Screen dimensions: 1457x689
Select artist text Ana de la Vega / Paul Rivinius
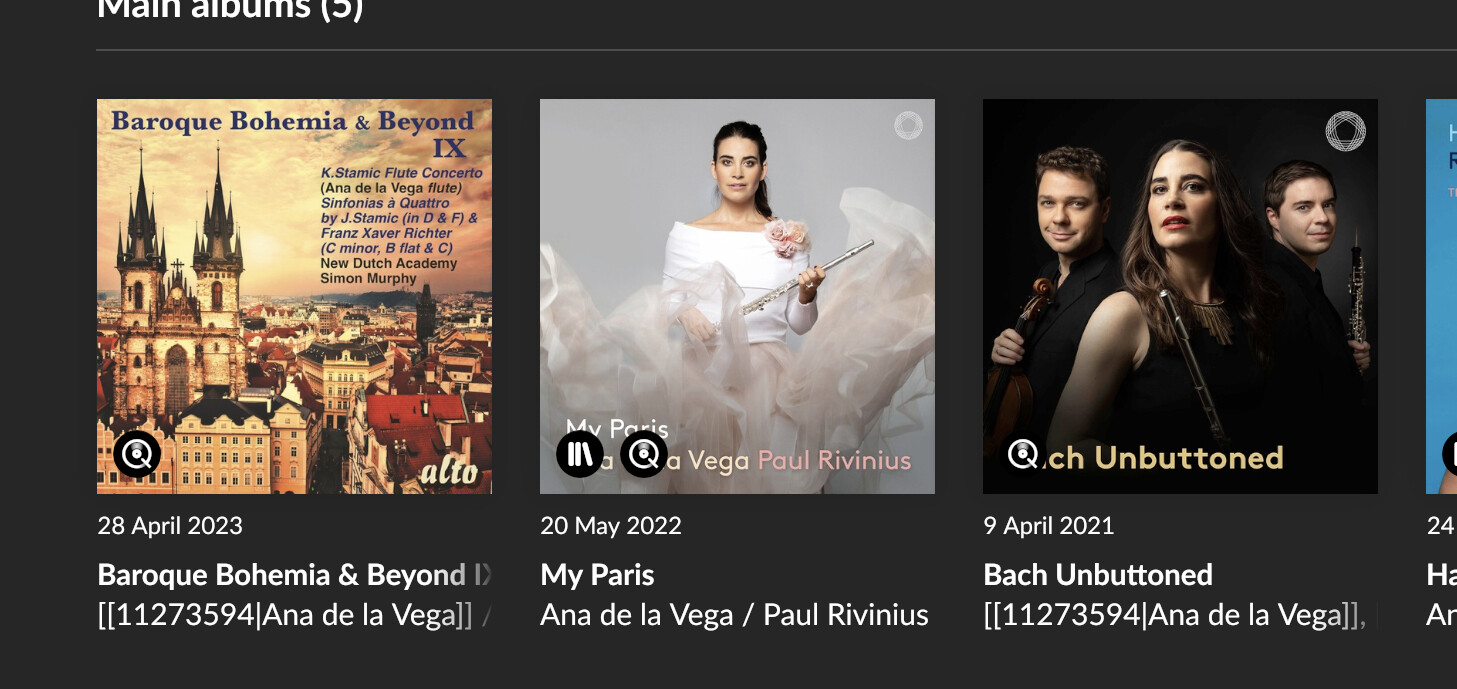coord(734,615)
